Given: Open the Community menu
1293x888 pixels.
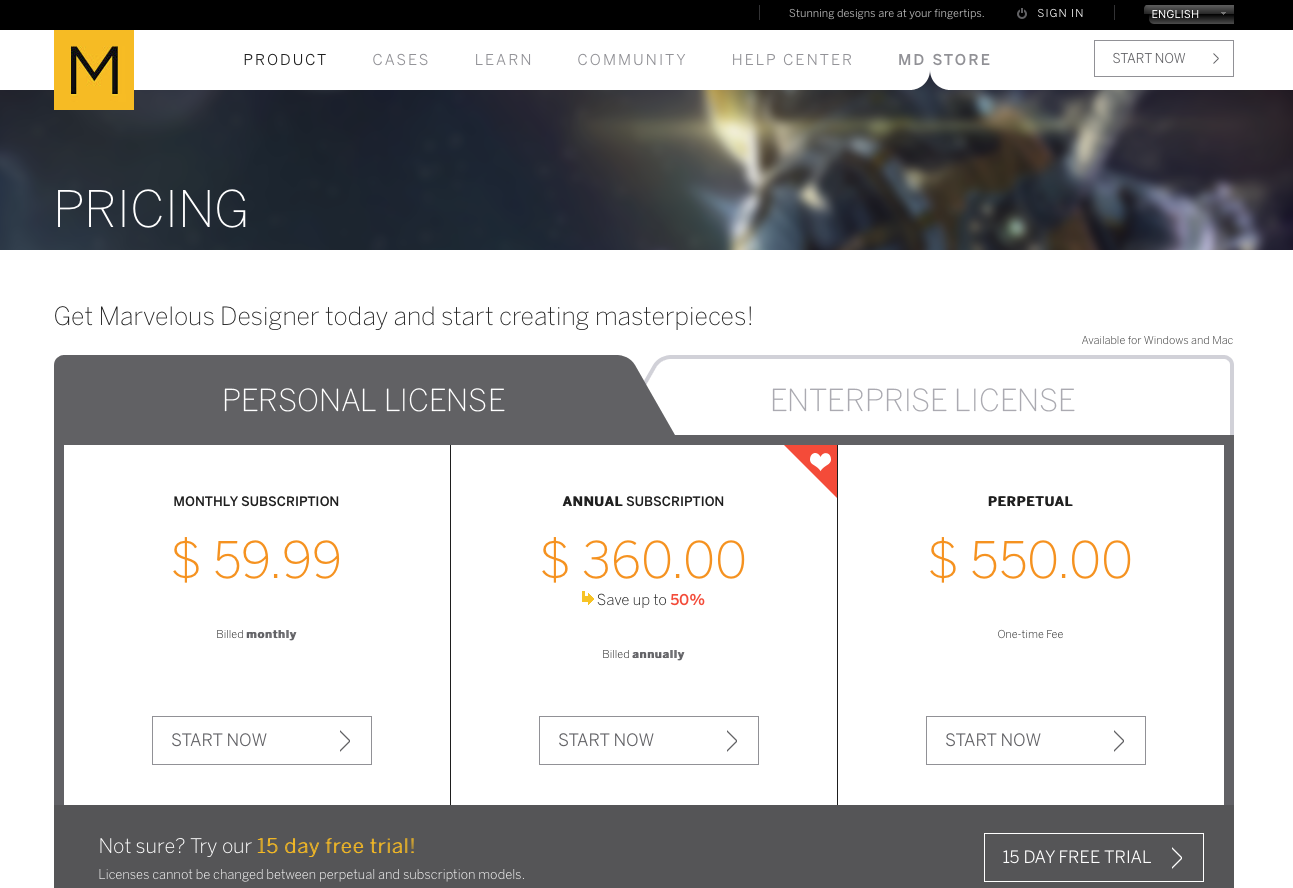Looking at the screenshot, I should pos(632,60).
